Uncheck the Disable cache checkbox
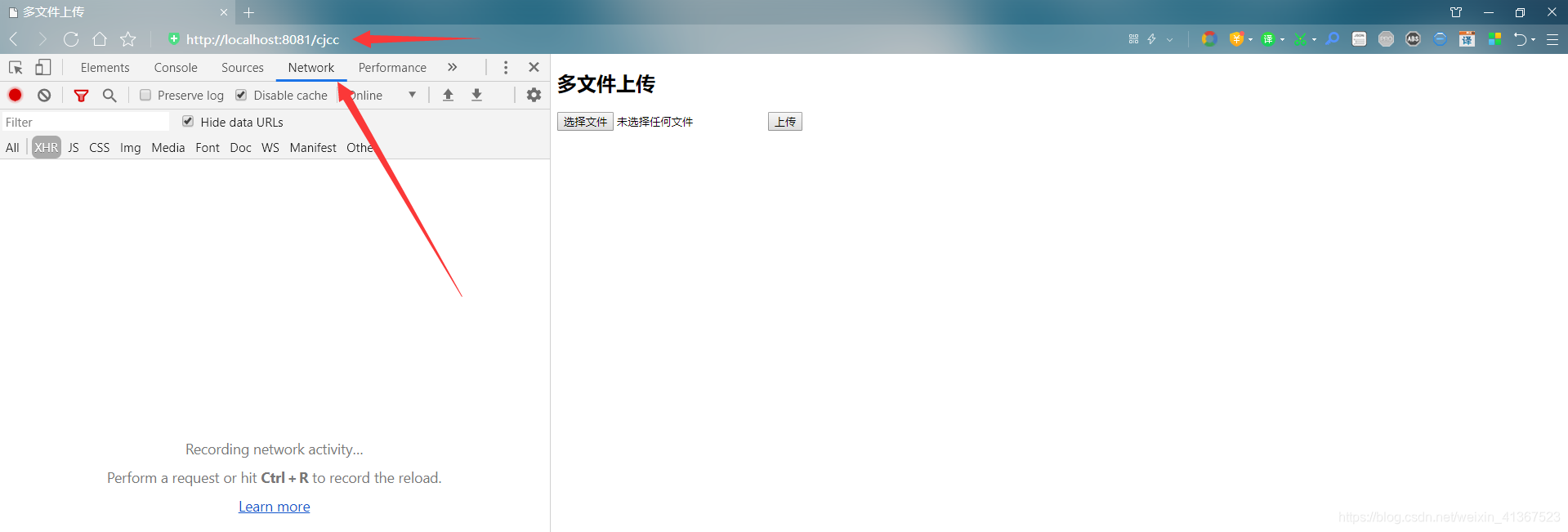Screen dimensions: 1568x532 pos(241,95)
